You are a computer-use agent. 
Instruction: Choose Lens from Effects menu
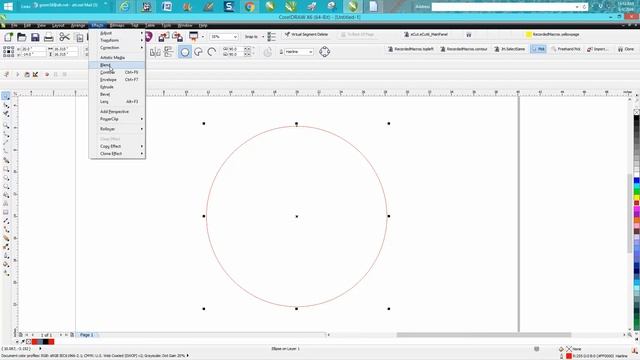tap(117, 102)
